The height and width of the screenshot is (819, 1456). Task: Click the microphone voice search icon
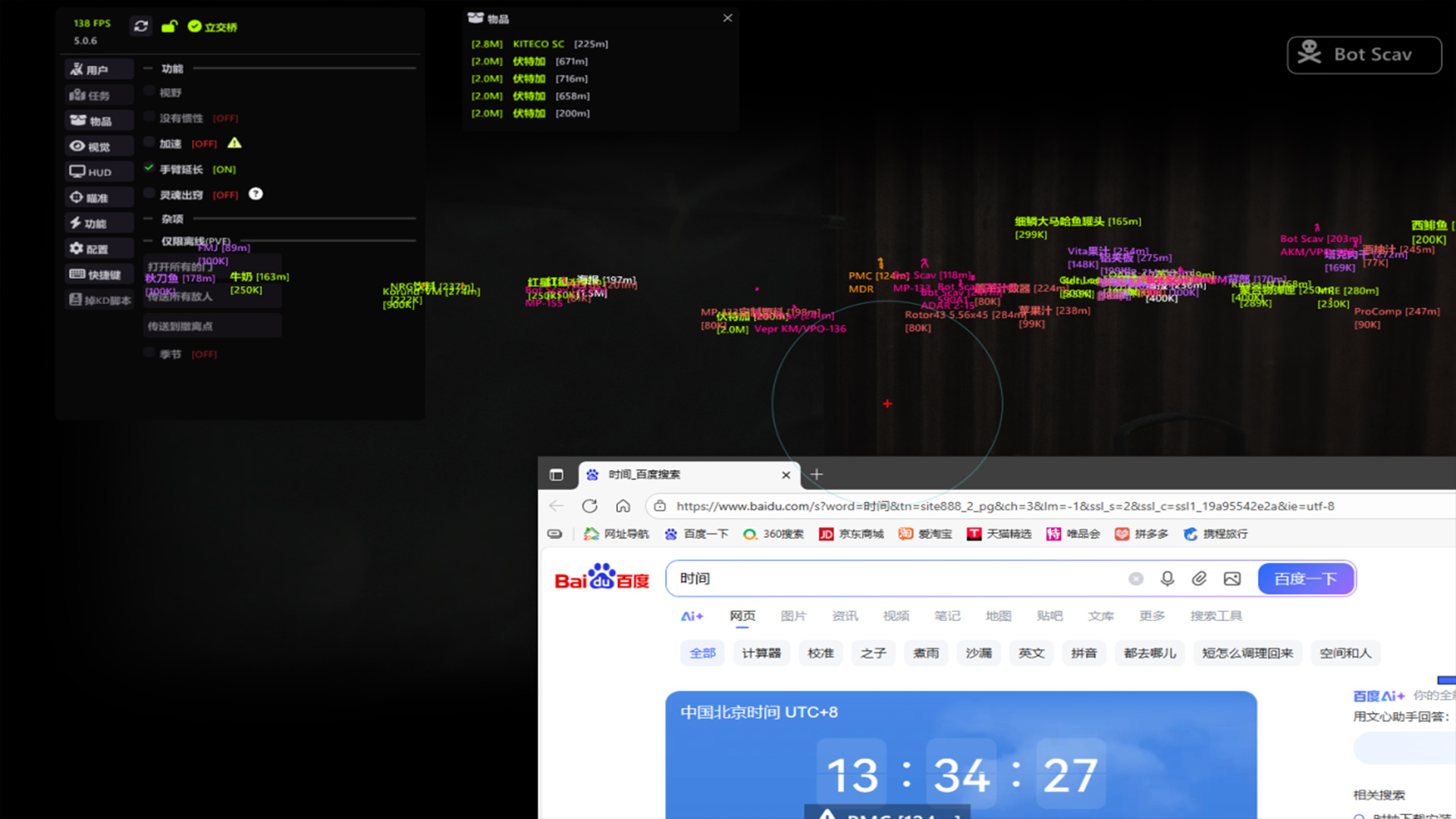[1167, 579]
